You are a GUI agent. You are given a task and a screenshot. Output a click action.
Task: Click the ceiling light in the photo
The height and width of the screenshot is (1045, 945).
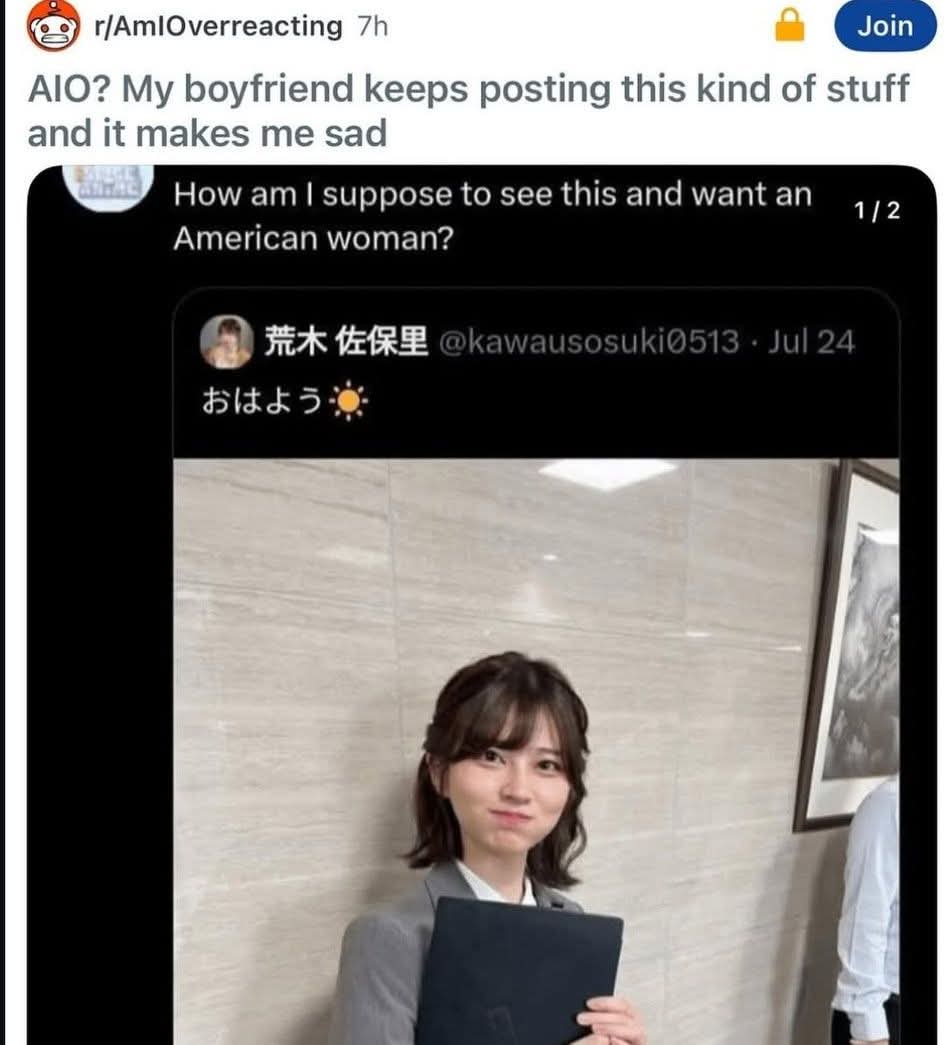point(606,475)
